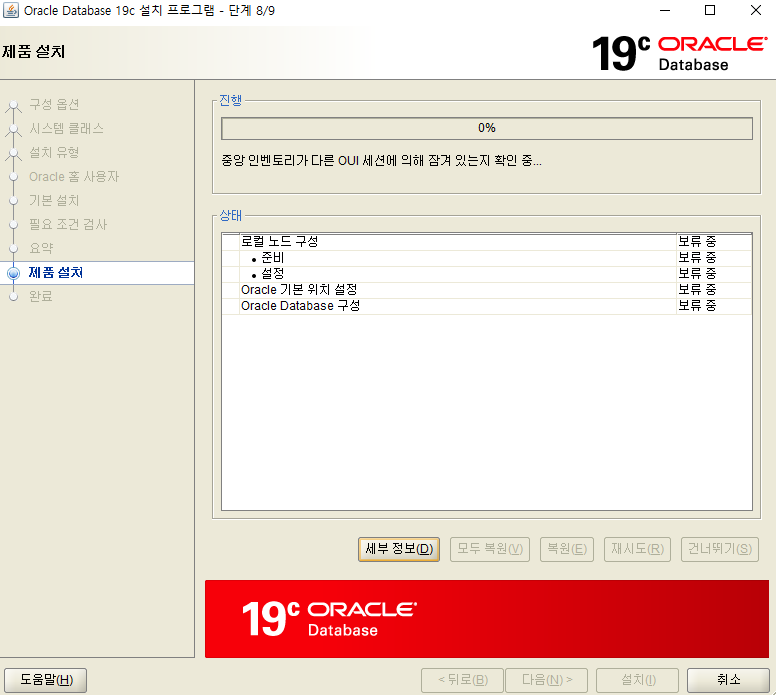Click the 다음(N) > next button
Screen dimensions: 776x695
pyautogui.click(x=546, y=680)
